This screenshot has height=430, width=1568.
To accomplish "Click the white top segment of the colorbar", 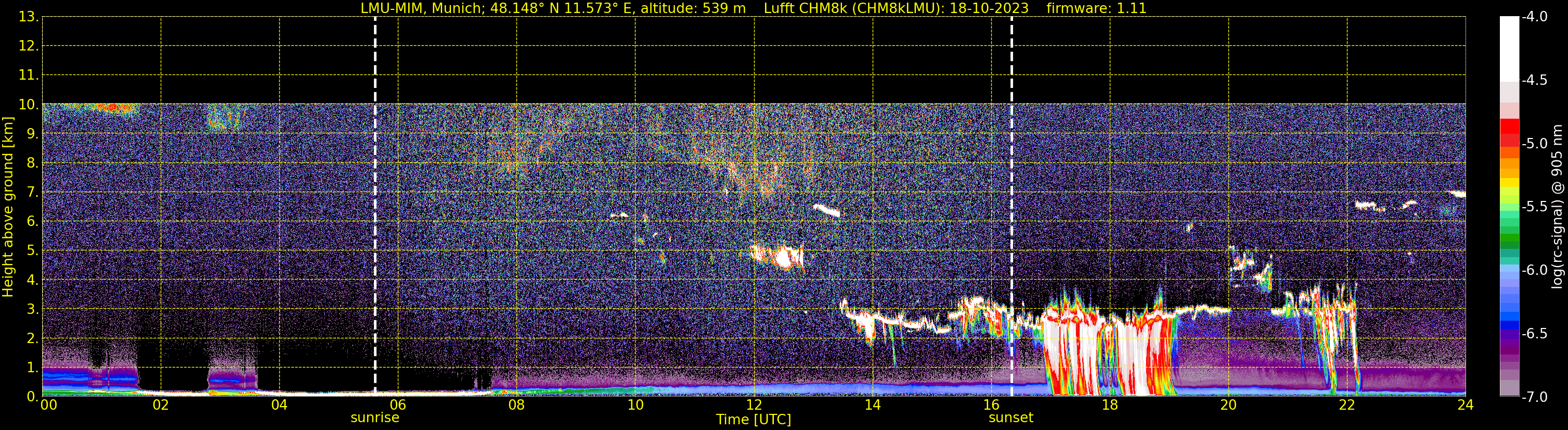I will point(1510,49).
